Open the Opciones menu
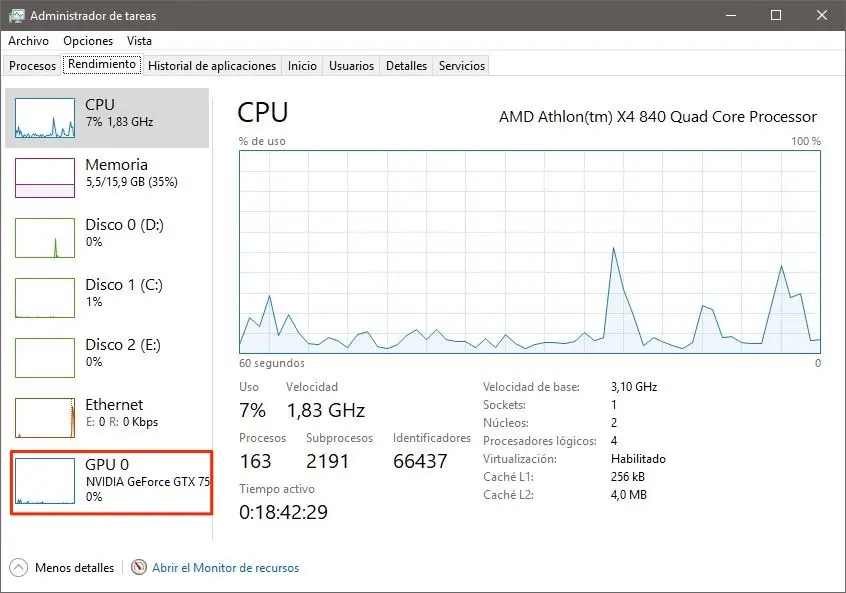This screenshot has height=593, width=846. 88,41
